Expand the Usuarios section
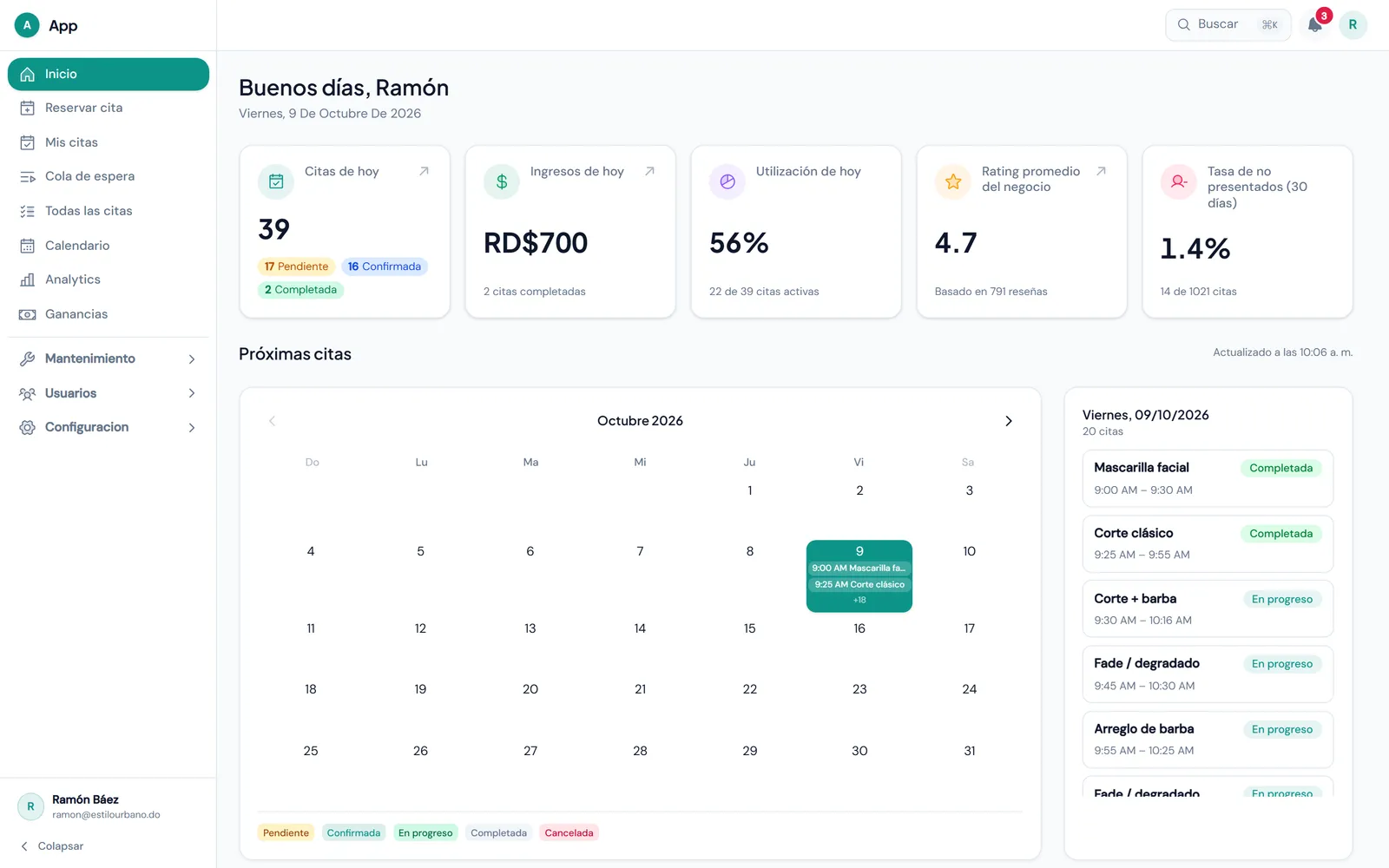 tap(109, 393)
